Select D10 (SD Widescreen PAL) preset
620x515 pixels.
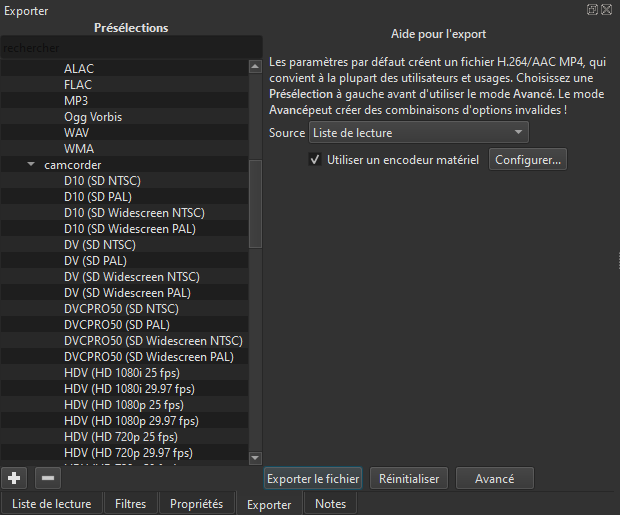pyautogui.click(x=125, y=229)
